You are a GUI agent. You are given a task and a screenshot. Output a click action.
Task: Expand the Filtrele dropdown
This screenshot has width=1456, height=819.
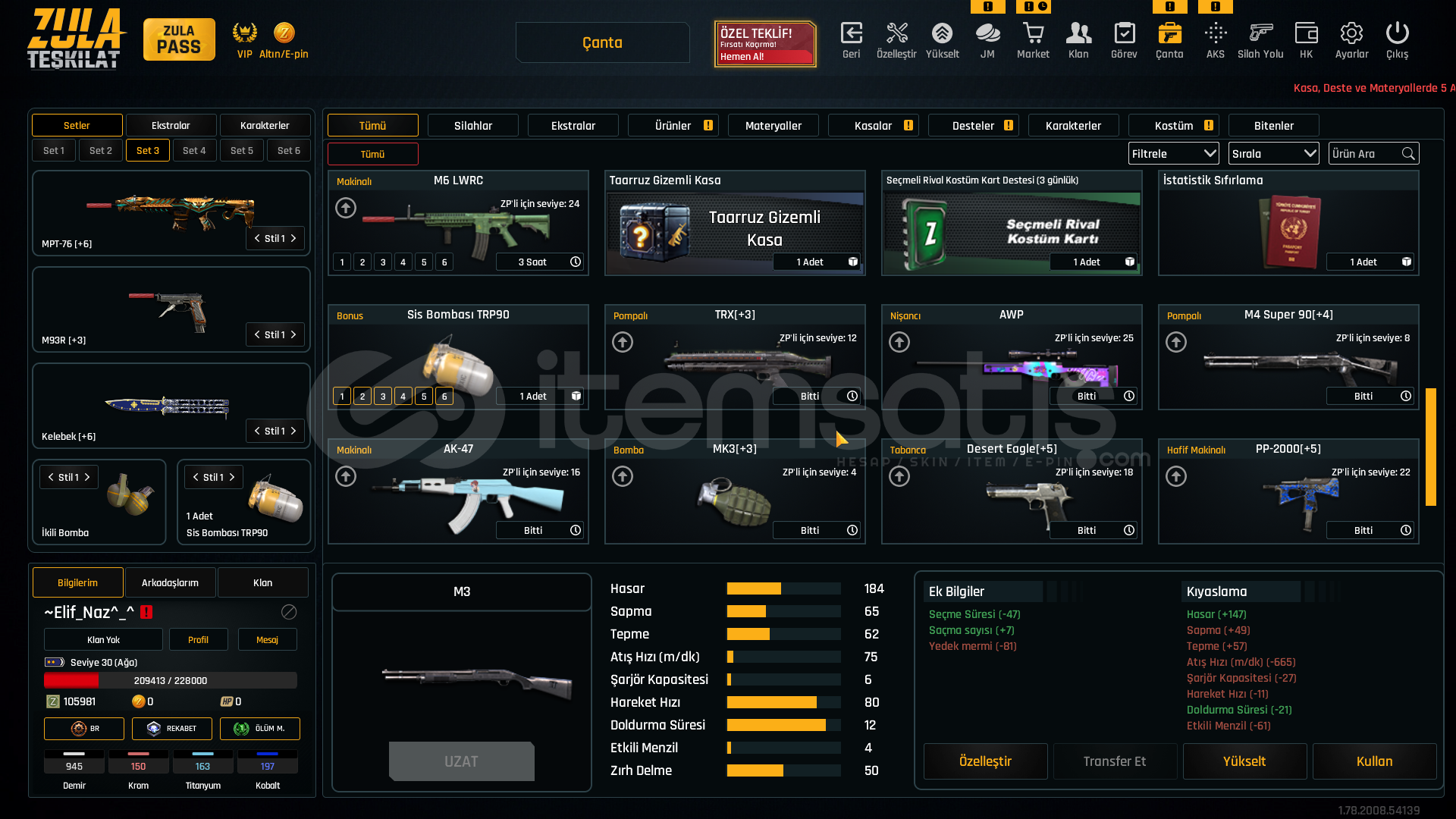(x=1173, y=153)
